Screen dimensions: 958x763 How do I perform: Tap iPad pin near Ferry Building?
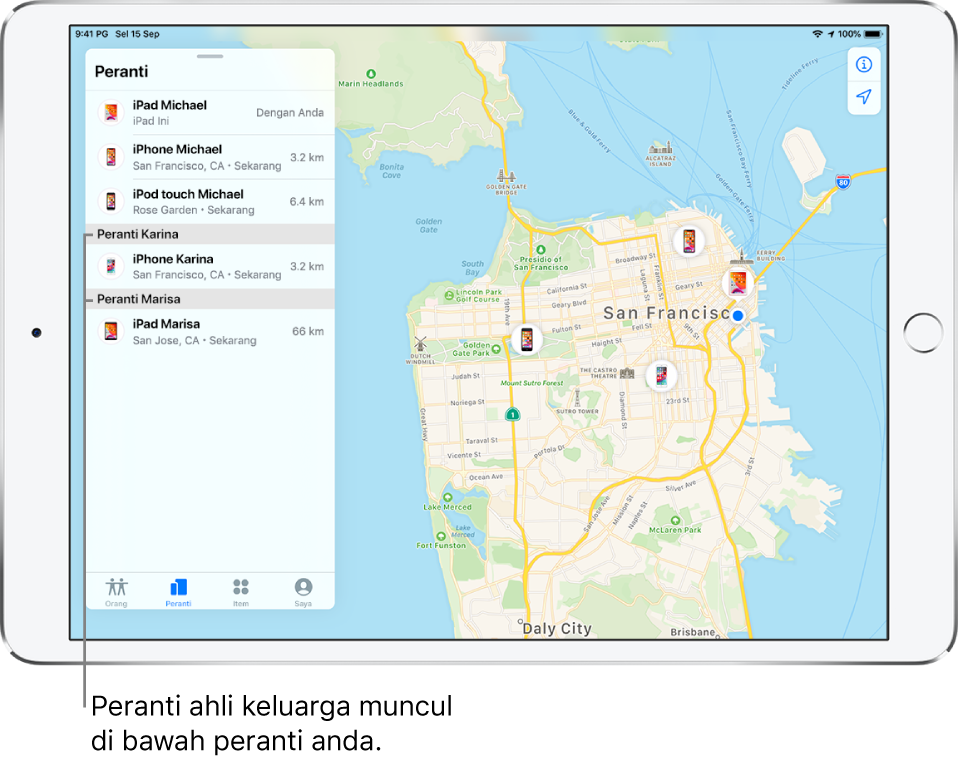(737, 283)
